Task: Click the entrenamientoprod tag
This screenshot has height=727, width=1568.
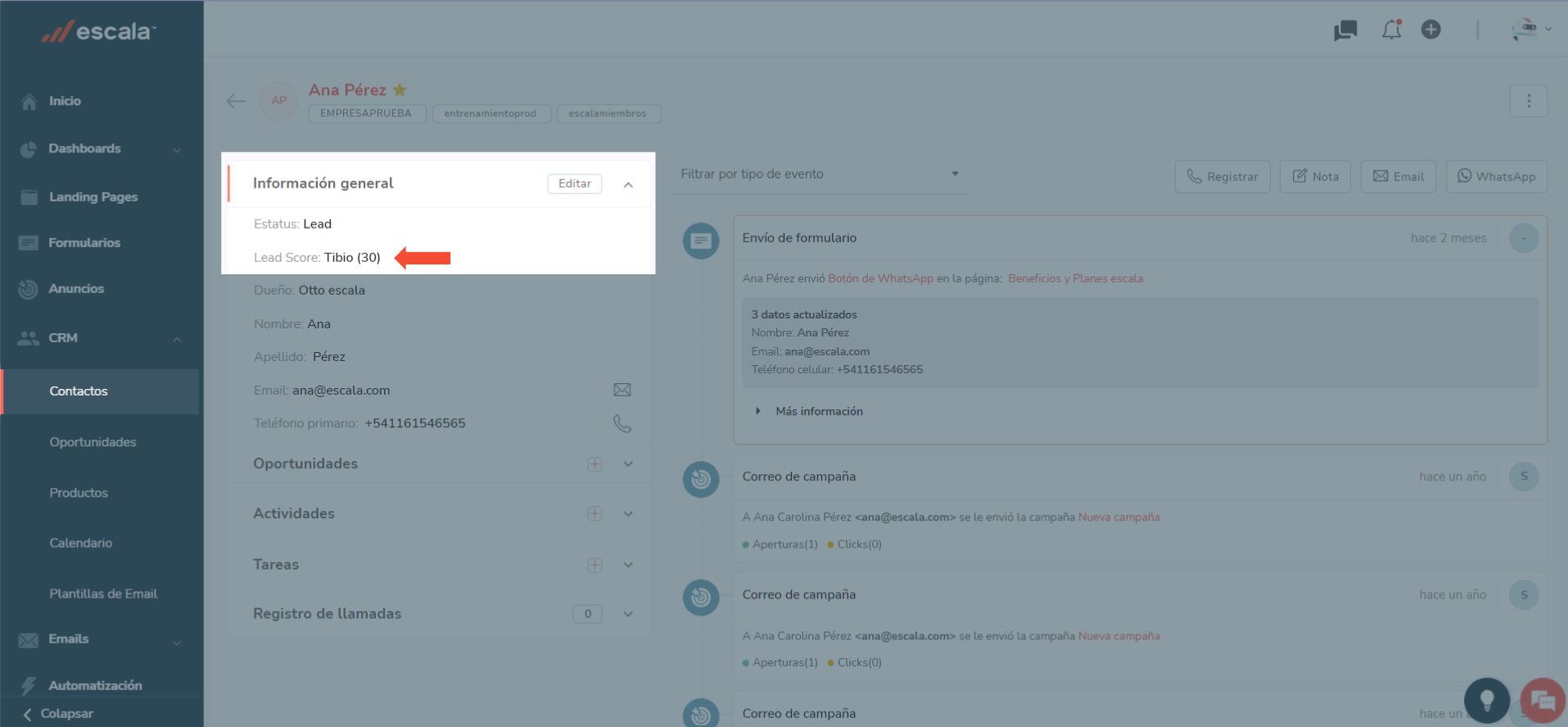Action: pyautogui.click(x=490, y=114)
